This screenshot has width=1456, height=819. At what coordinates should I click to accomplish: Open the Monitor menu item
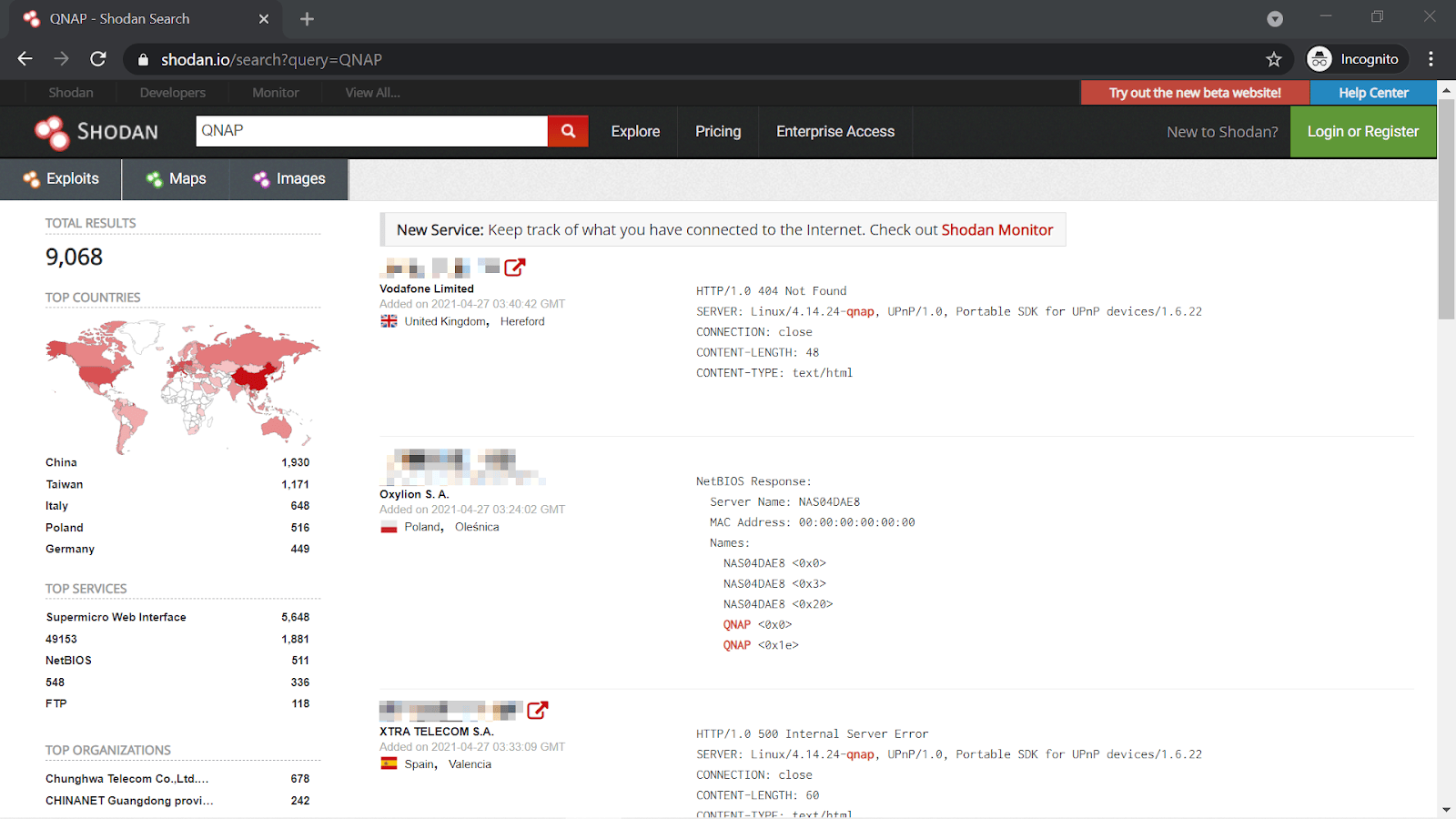276,93
